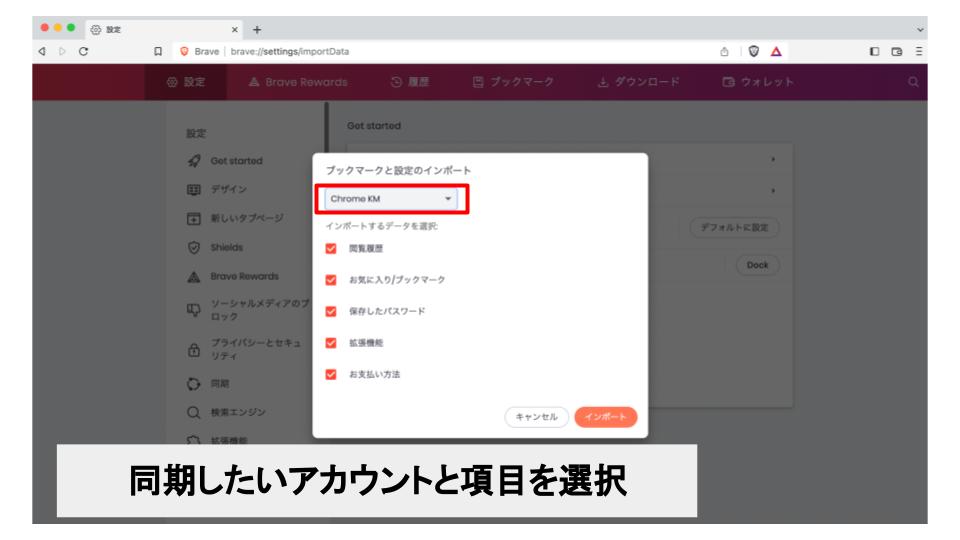This screenshot has height=540, width=960.
Task: Open プライバシーとセキュリティ section
Action: [256, 349]
